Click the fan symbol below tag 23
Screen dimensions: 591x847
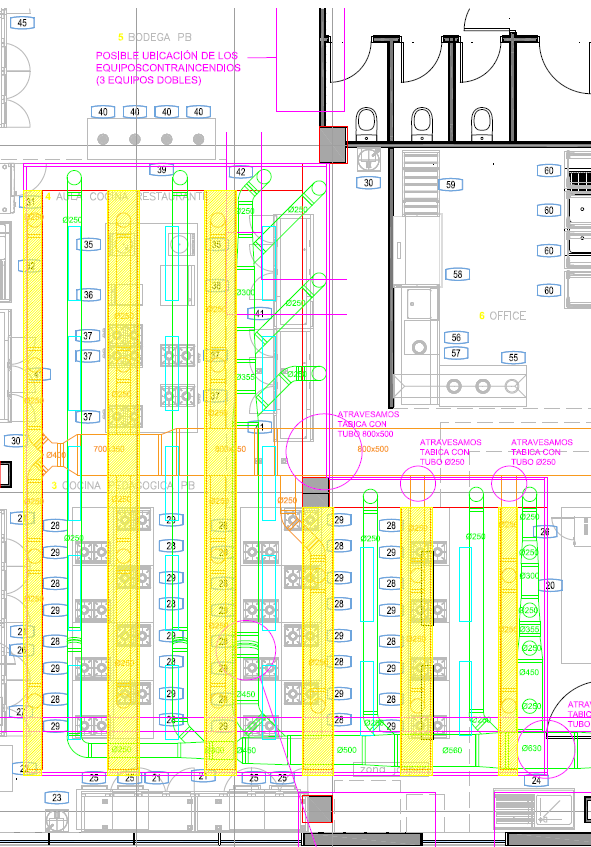[57, 821]
